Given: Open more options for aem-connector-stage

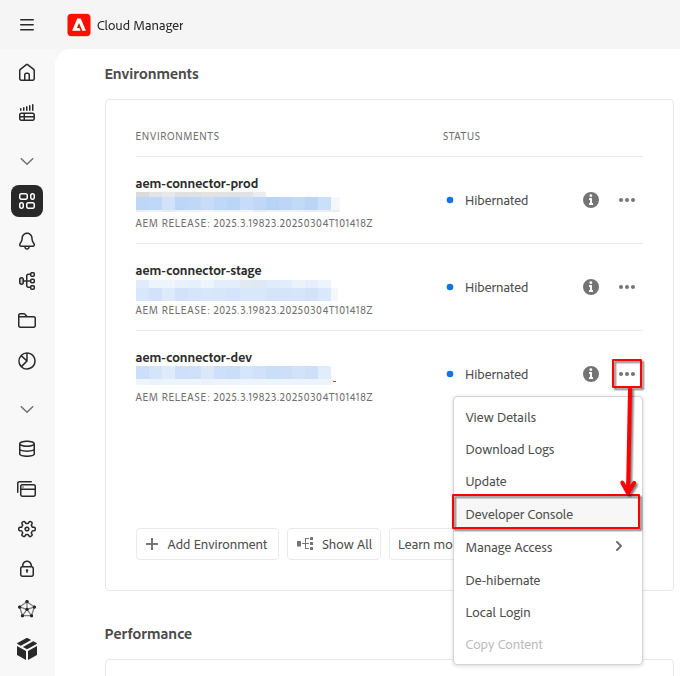Looking at the screenshot, I should (x=627, y=287).
